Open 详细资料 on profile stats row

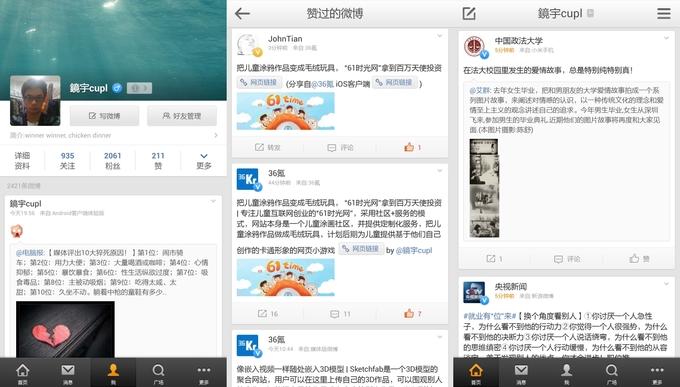point(22,161)
